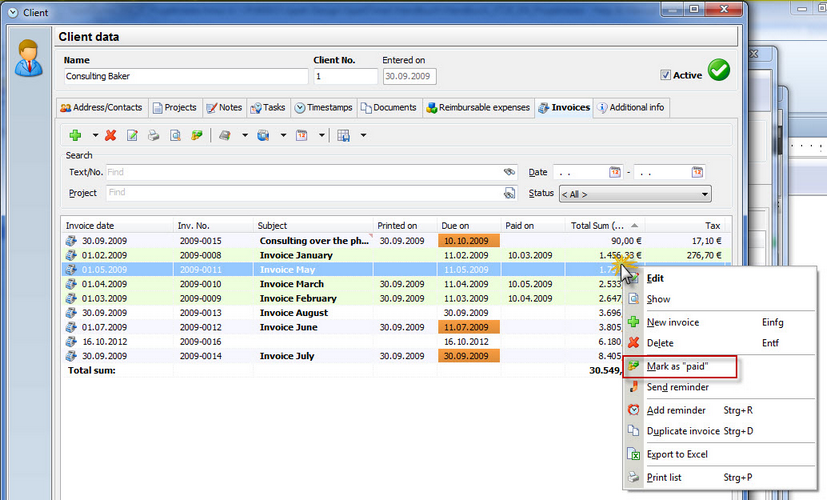
Task: Select Export to Excel menu entry
Action: [720, 454]
